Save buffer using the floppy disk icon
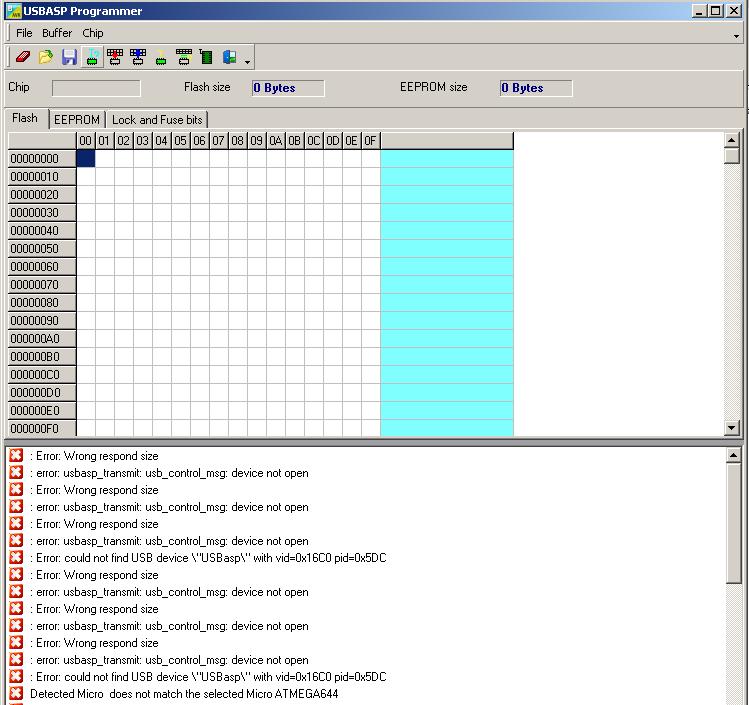 pos(69,57)
